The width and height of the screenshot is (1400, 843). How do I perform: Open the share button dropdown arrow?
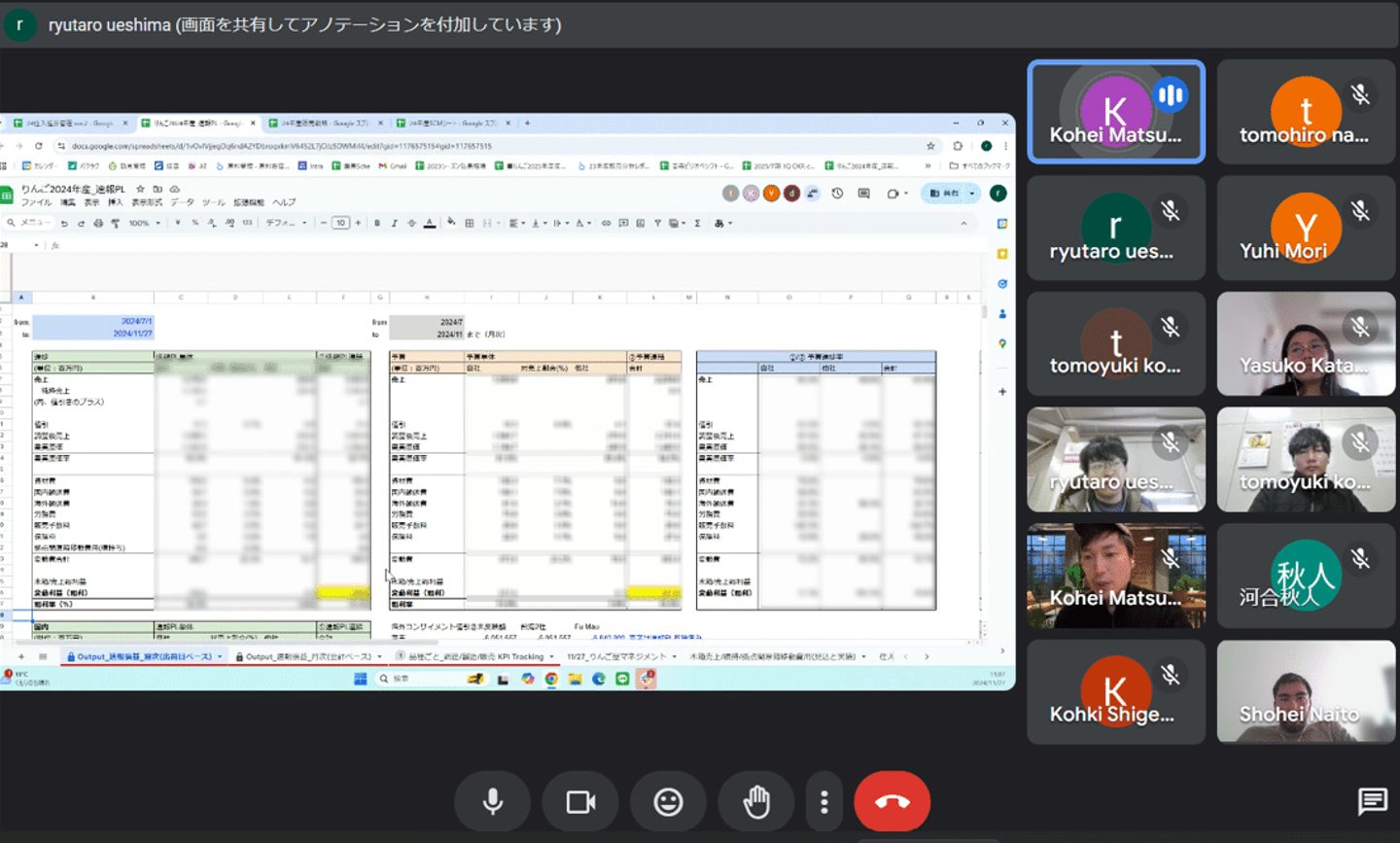pyautogui.click(x=971, y=193)
